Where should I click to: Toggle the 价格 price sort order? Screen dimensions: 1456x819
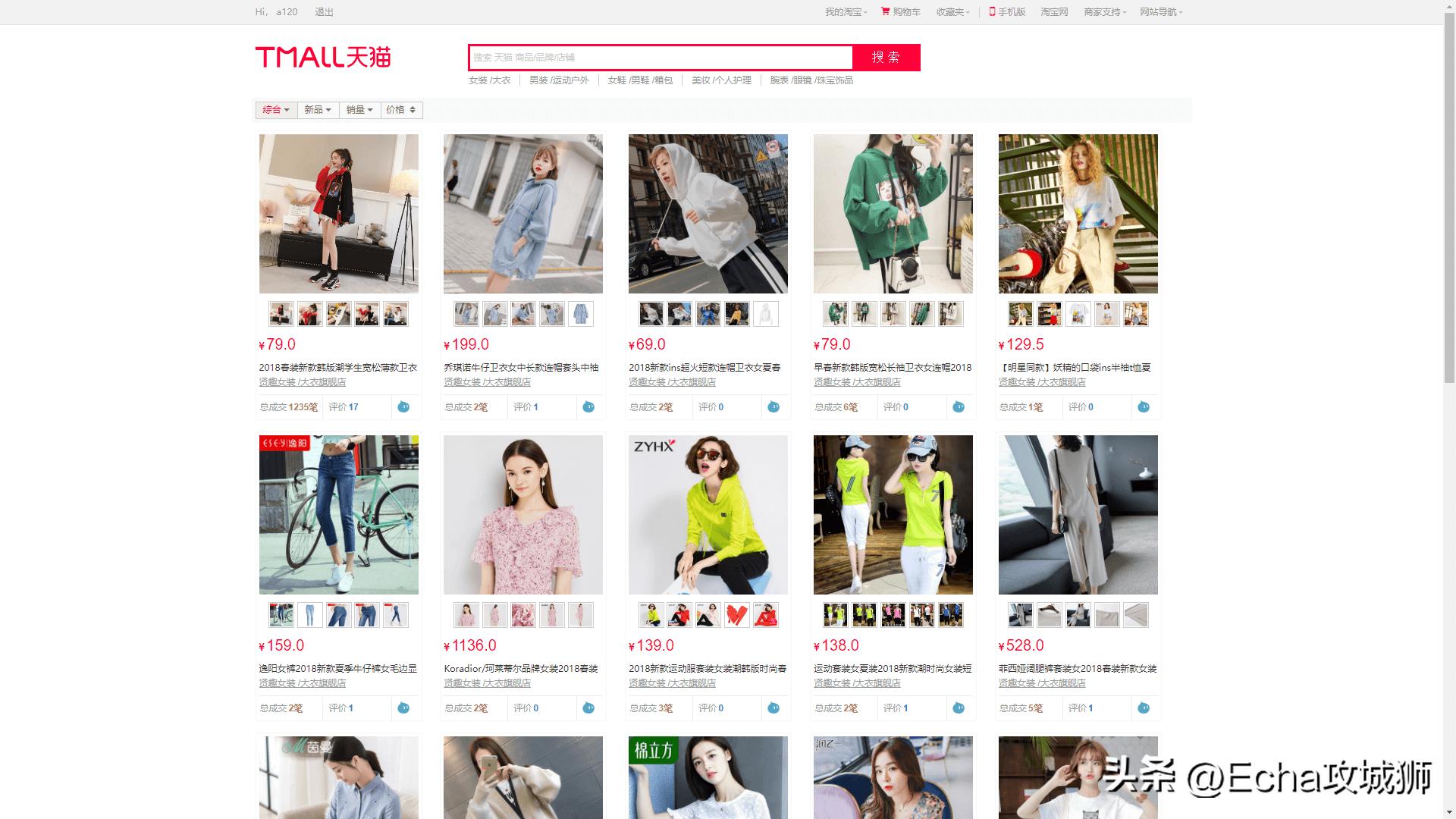(x=401, y=110)
